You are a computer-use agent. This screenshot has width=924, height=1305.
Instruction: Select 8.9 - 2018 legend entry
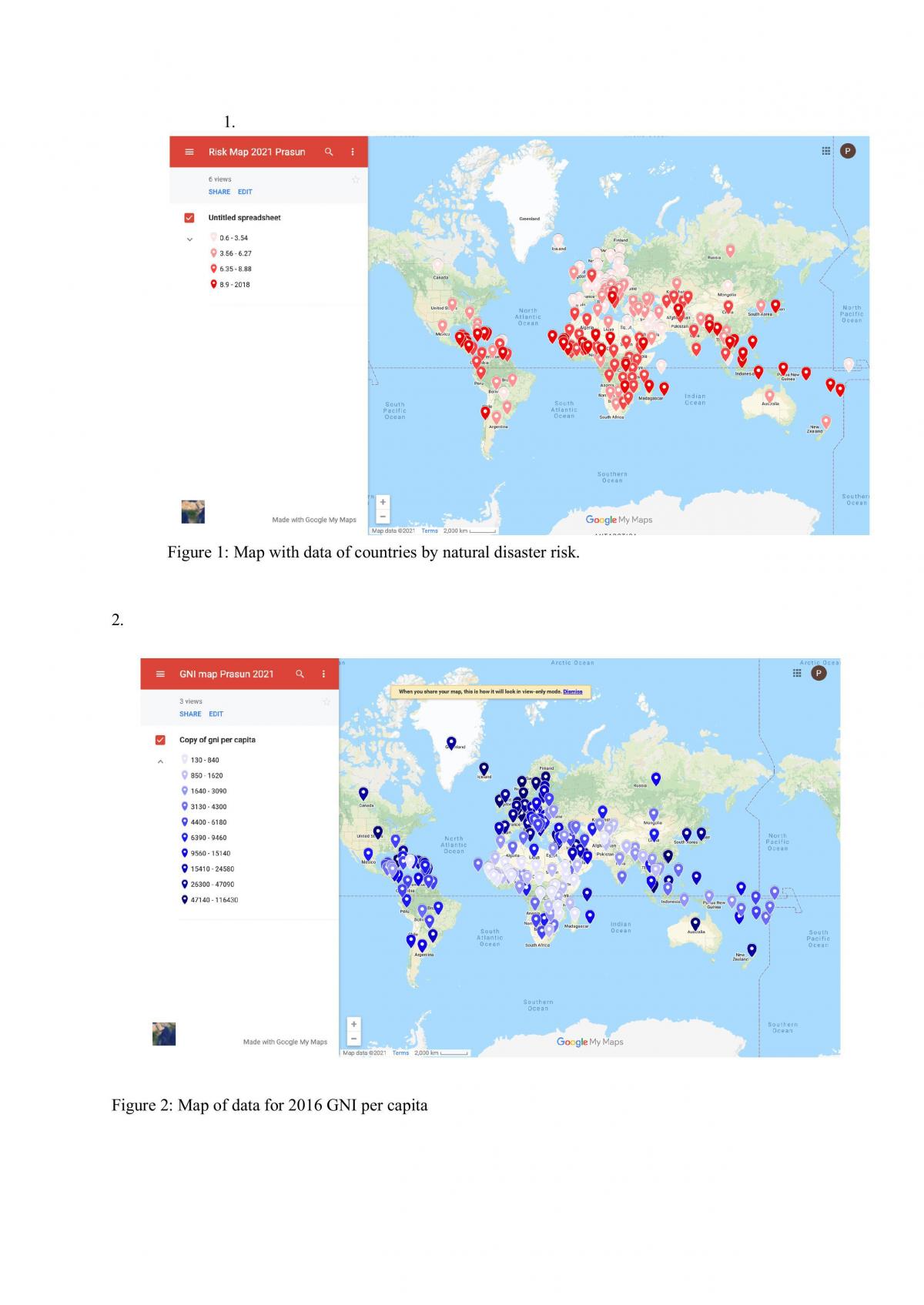[229, 284]
